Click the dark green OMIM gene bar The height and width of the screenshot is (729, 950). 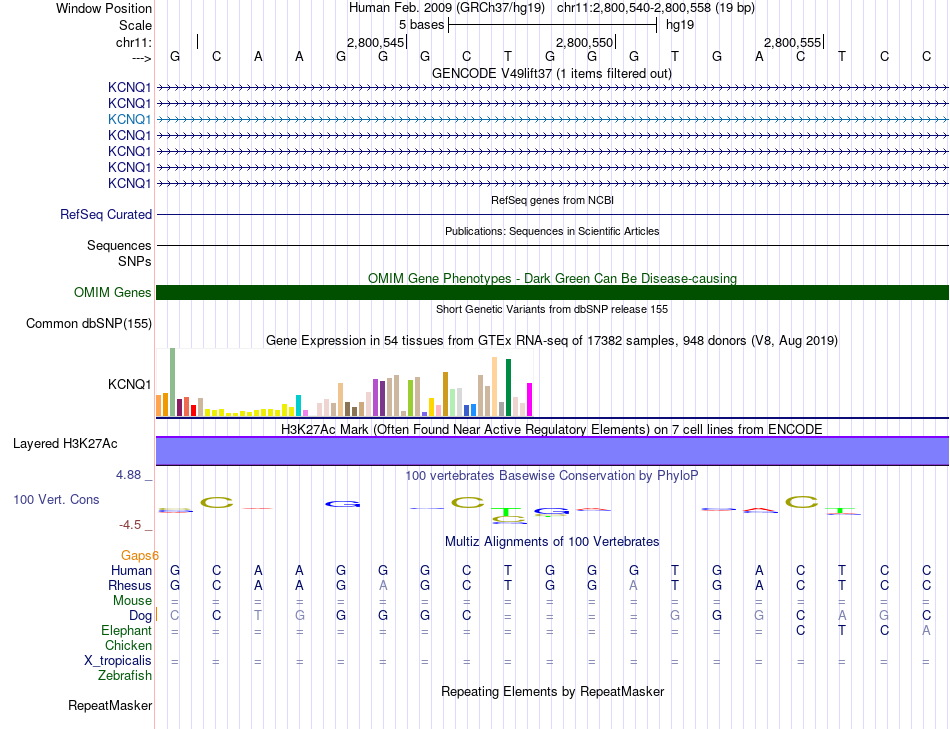pyautogui.click(x=552, y=292)
